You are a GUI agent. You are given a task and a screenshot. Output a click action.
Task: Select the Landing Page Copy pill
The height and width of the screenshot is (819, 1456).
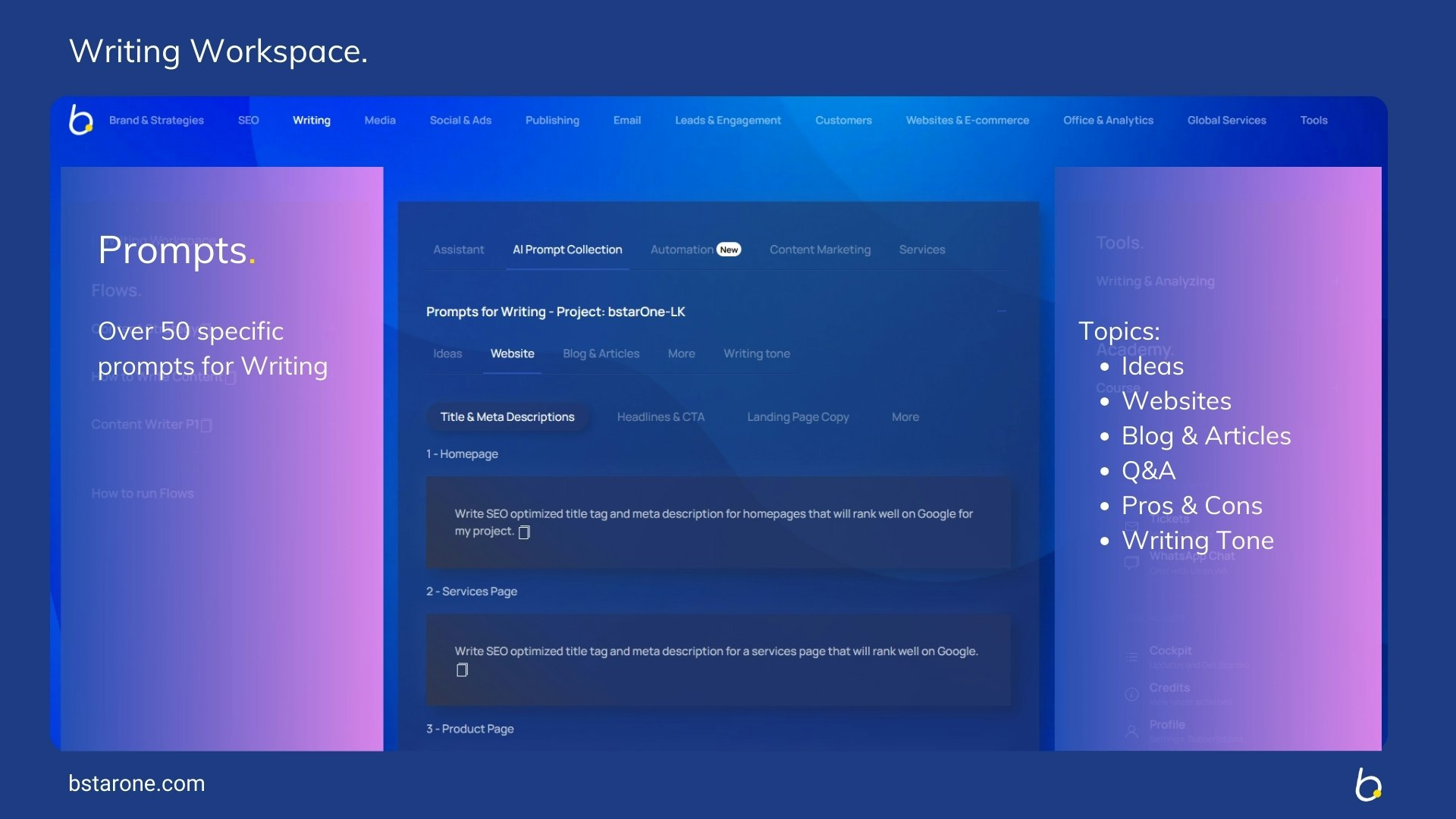[x=798, y=417]
